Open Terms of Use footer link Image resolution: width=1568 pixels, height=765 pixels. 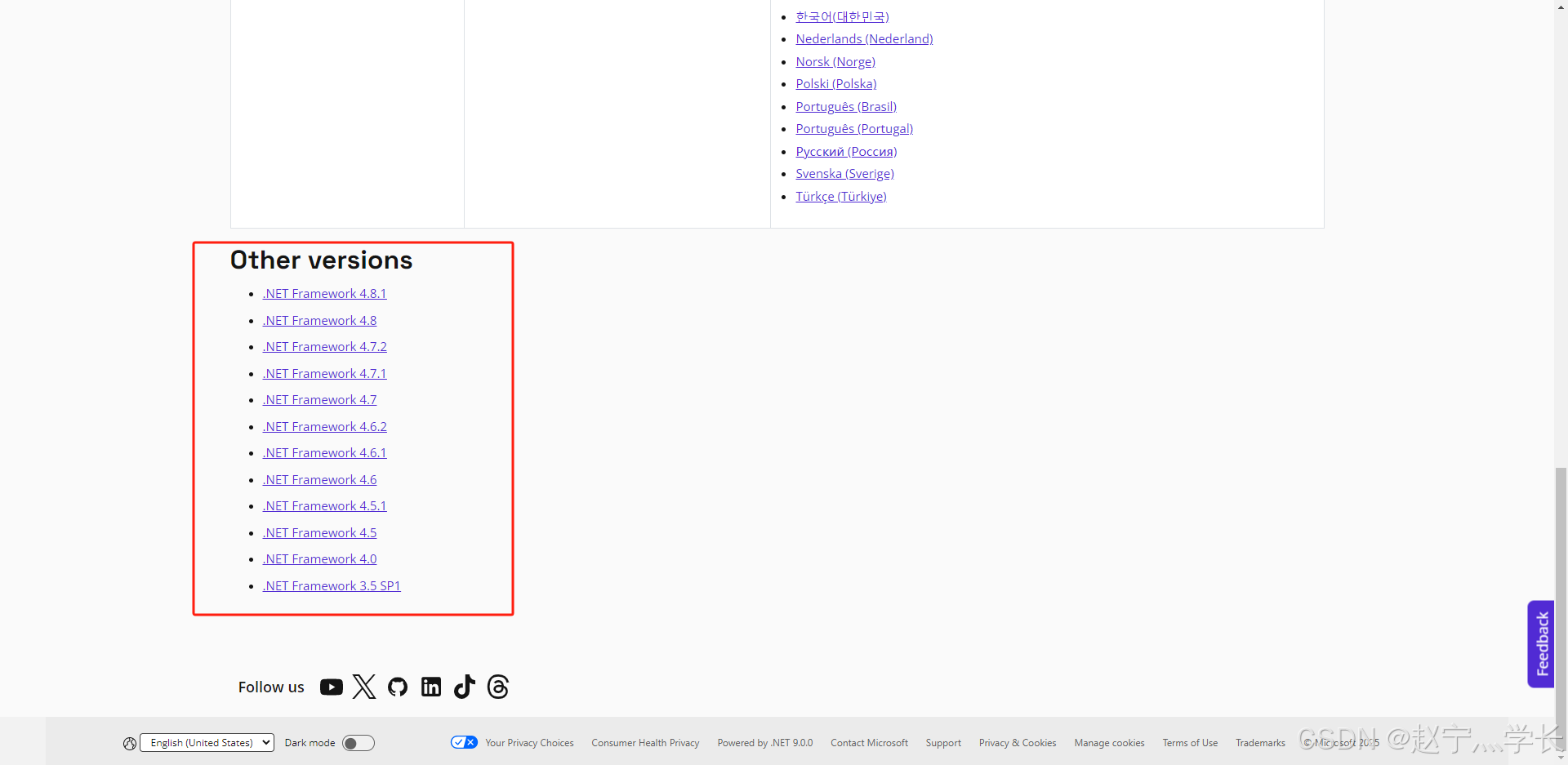point(1190,743)
